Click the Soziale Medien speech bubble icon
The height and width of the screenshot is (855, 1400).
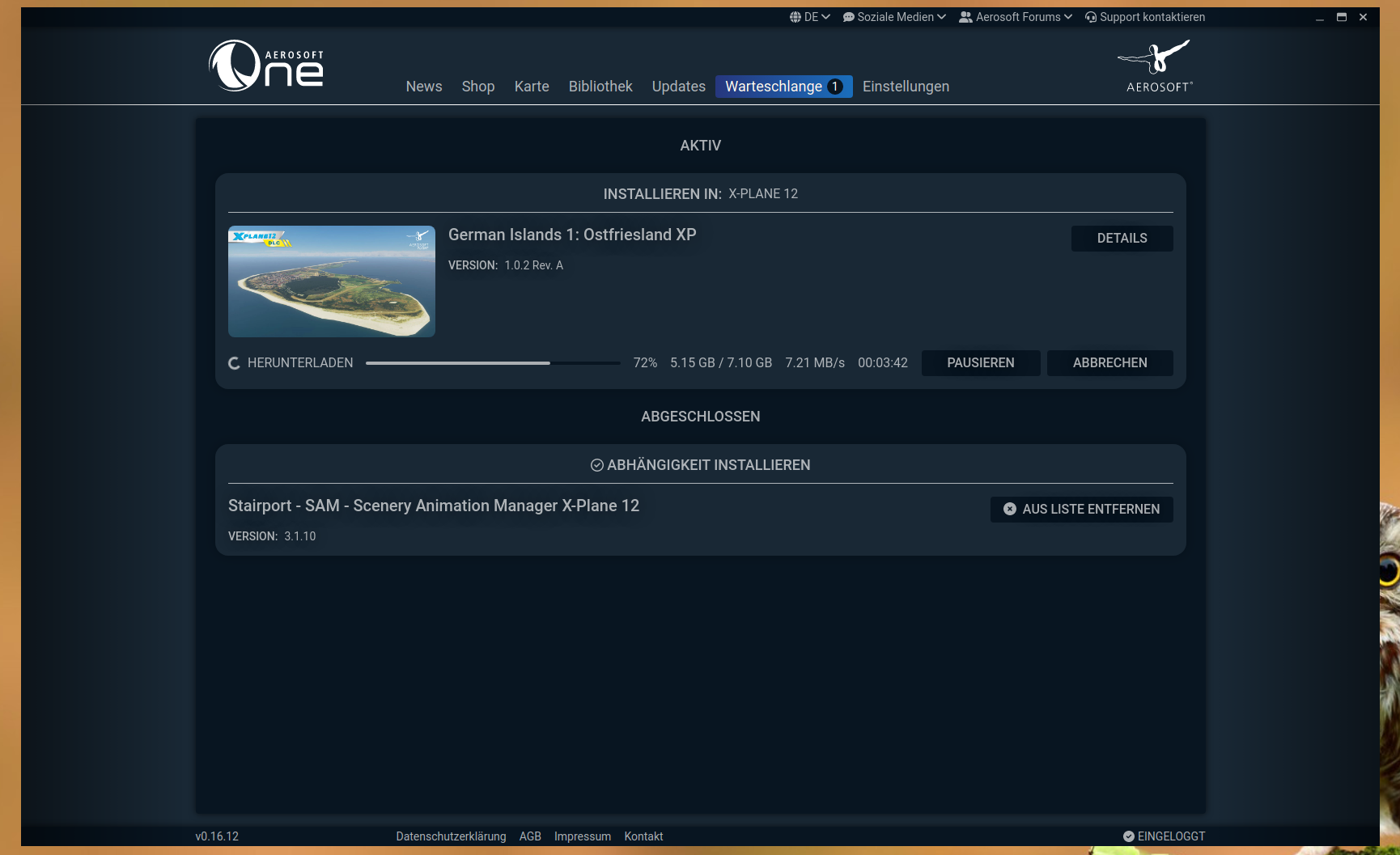pos(848,17)
